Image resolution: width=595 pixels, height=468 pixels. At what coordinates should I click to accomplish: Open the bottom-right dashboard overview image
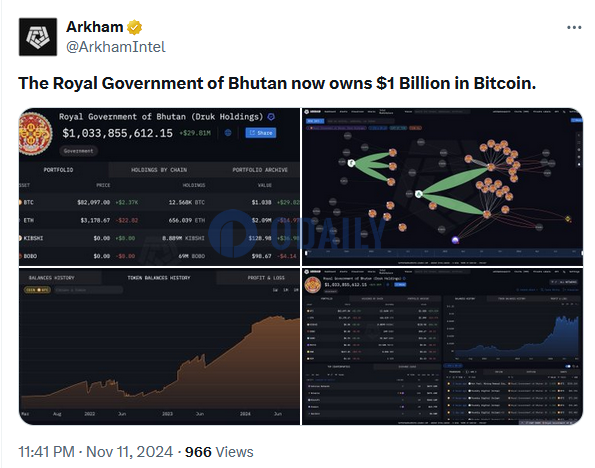click(442, 346)
